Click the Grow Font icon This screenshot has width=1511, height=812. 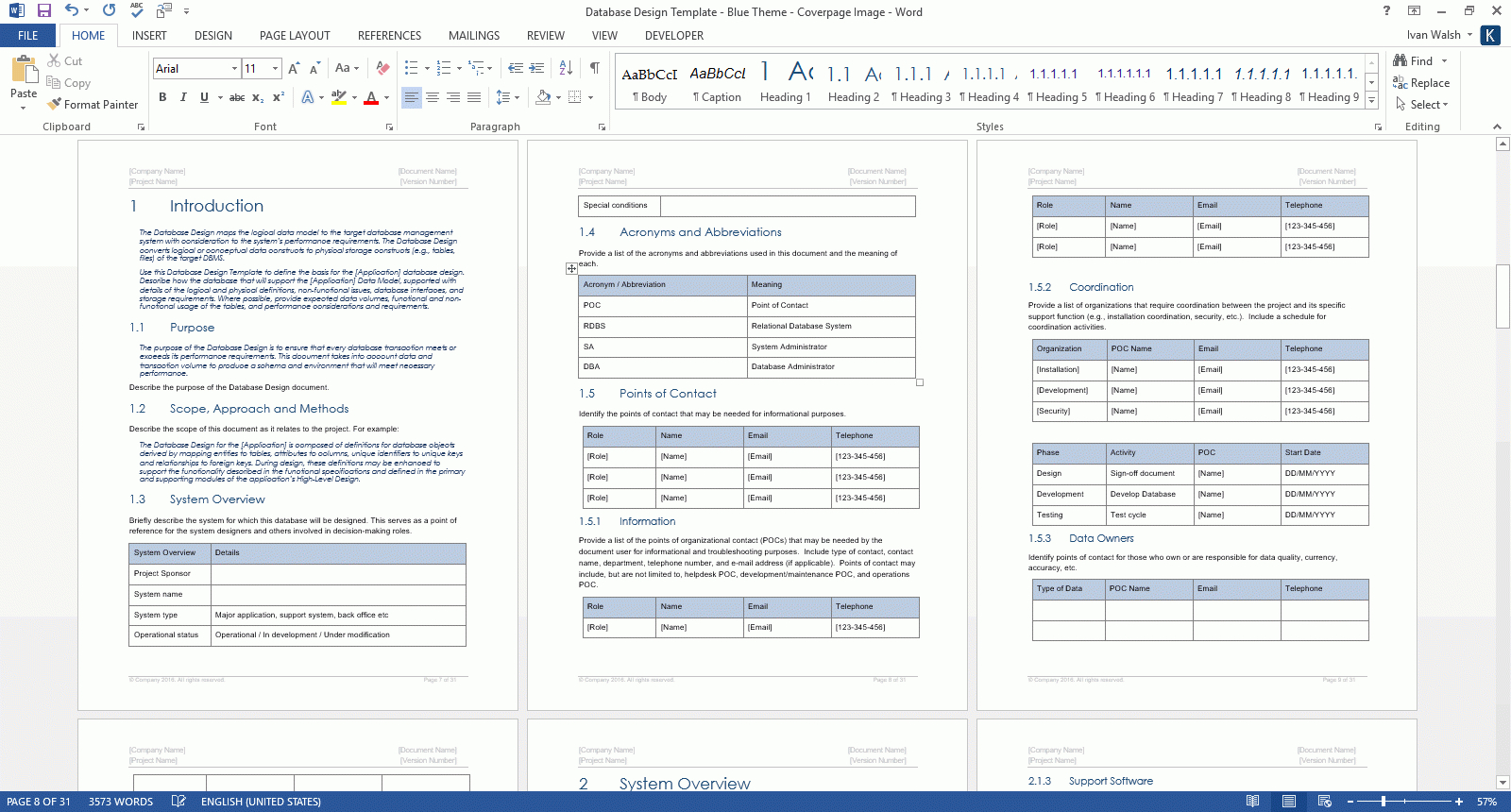pos(294,68)
